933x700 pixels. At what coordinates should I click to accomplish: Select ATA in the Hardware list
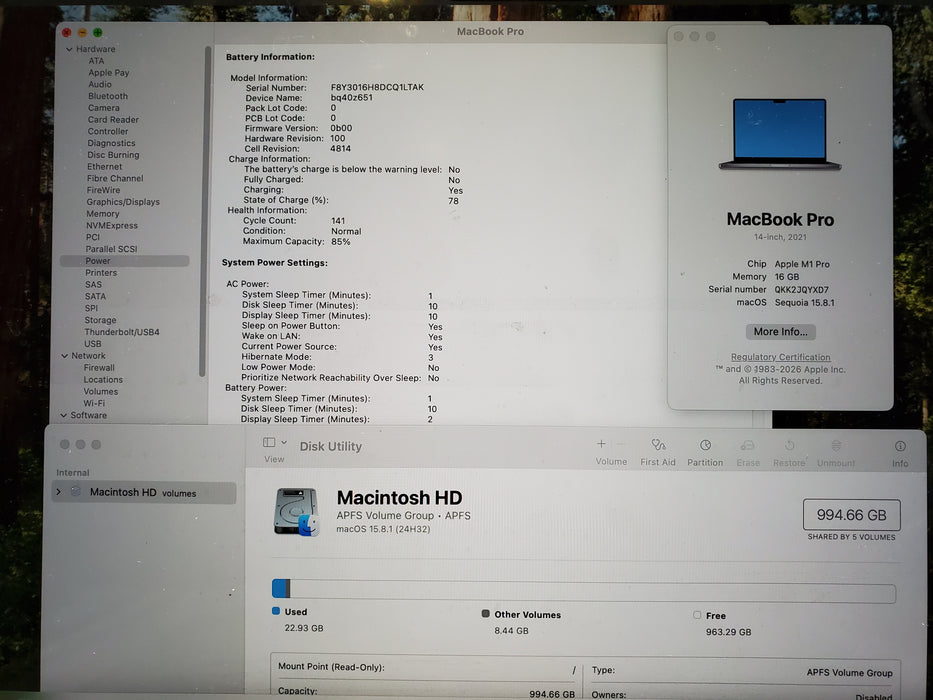click(96, 61)
